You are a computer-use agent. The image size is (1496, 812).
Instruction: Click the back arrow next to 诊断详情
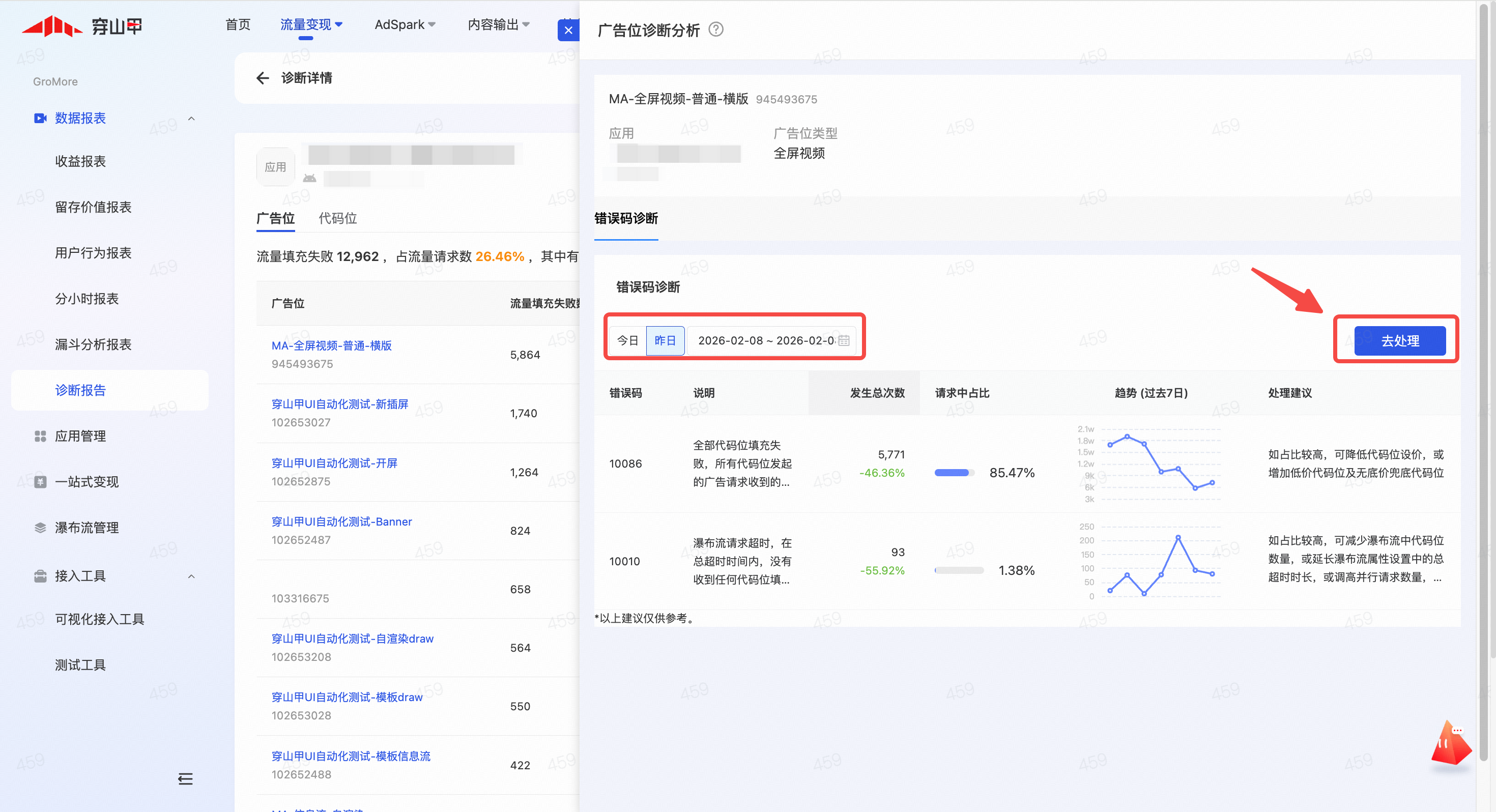(263, 78)
